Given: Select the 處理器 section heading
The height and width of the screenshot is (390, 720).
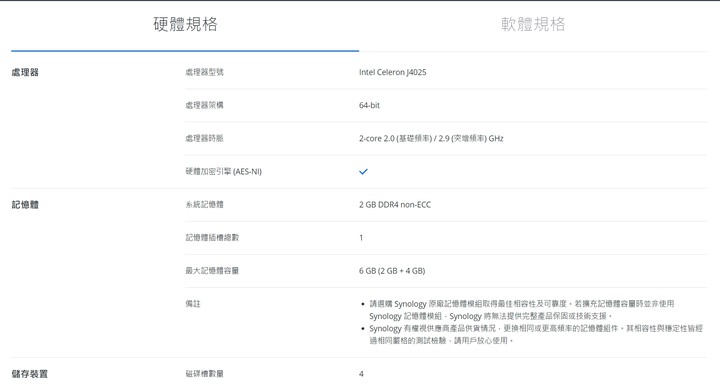Looking at the screenshot, I should pos(25,72).
